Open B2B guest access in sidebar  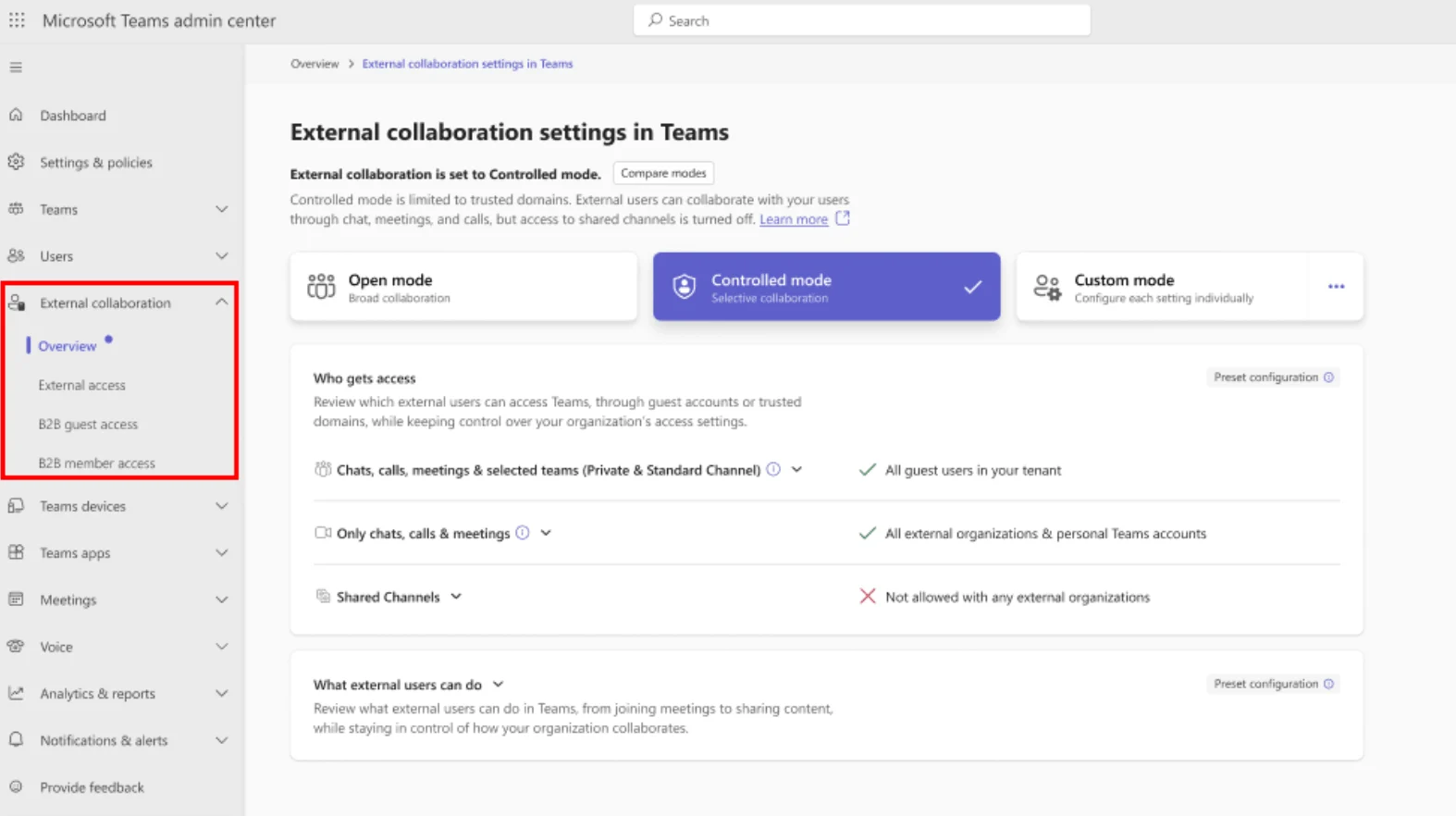coord(88,424)
